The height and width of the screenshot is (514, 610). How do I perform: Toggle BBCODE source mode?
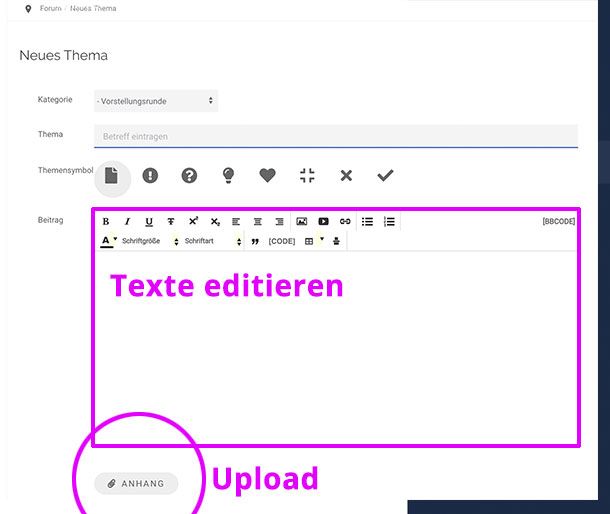(x=558, y=221)
